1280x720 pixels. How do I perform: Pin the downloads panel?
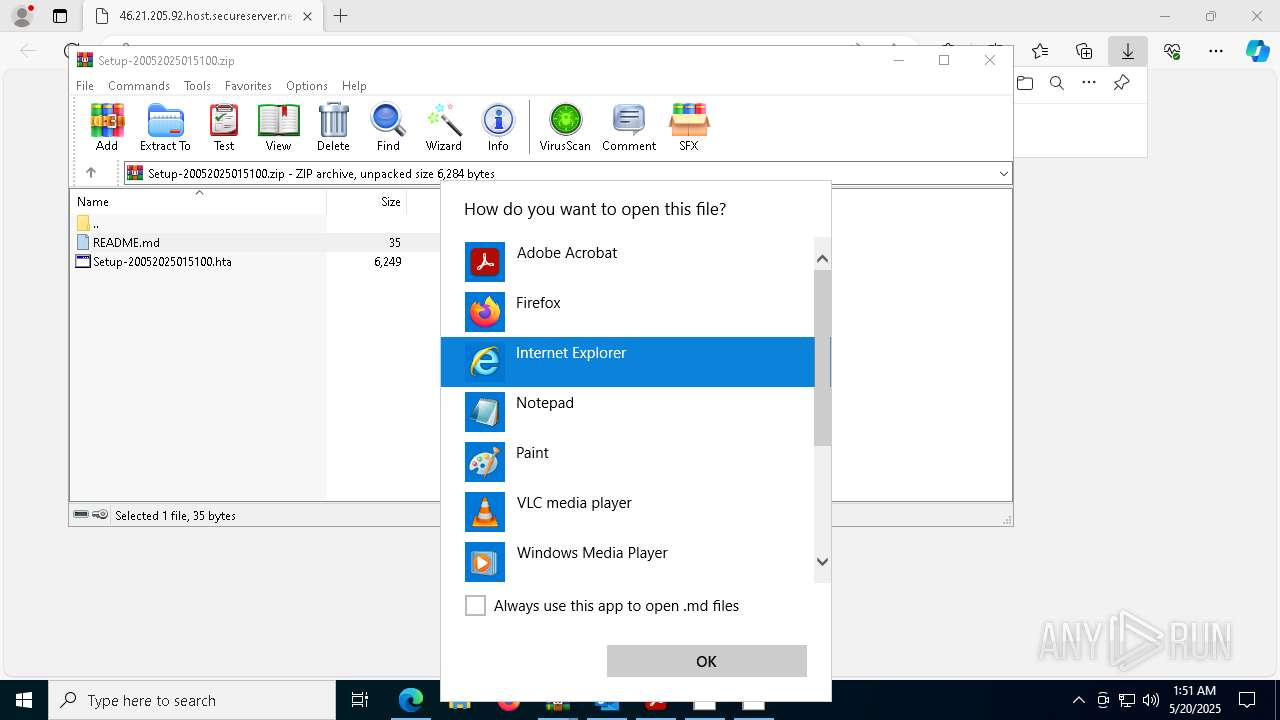(x=1121, y=83)
